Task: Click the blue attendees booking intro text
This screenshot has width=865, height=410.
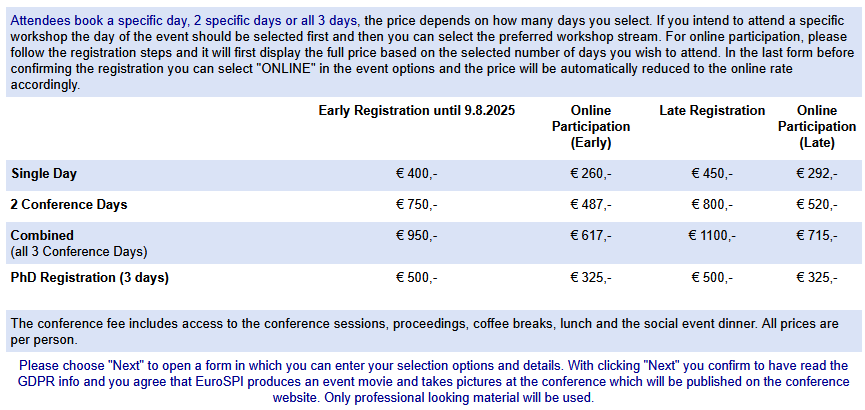Action: click(185, 22)
